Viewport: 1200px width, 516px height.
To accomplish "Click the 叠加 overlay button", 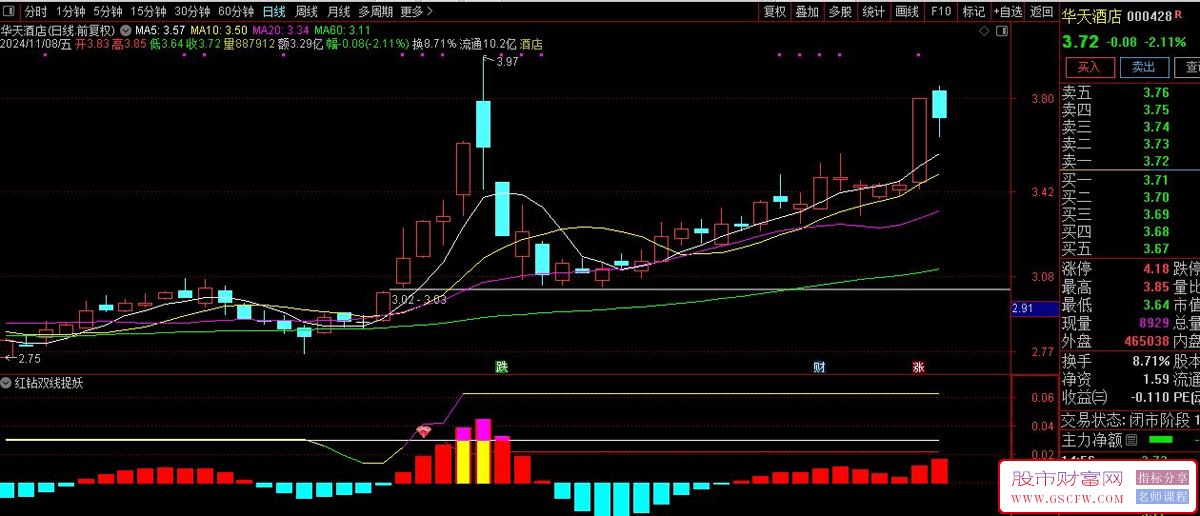I will tap(807, 12).
